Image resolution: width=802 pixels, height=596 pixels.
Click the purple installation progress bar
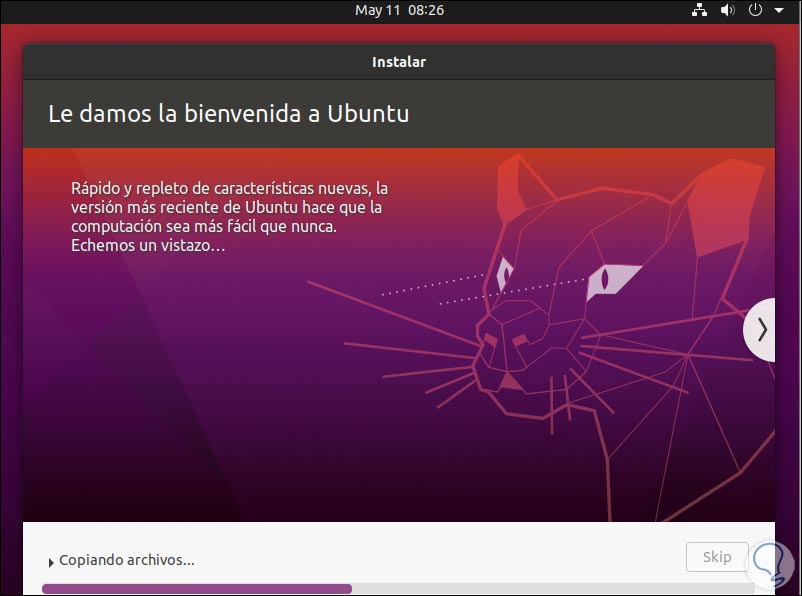pos(398,589)
